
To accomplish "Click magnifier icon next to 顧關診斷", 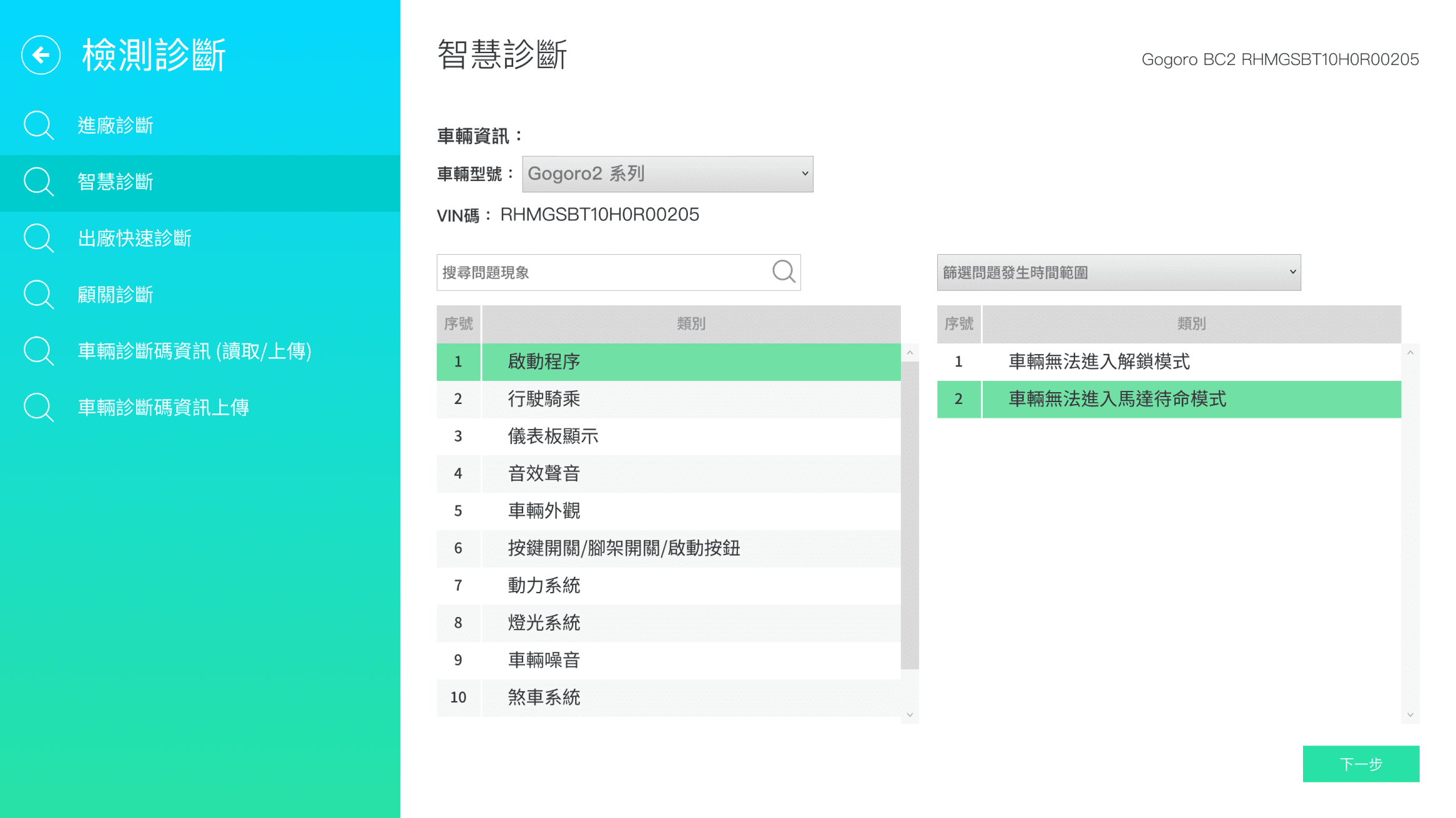I will [x=39, y=294].
